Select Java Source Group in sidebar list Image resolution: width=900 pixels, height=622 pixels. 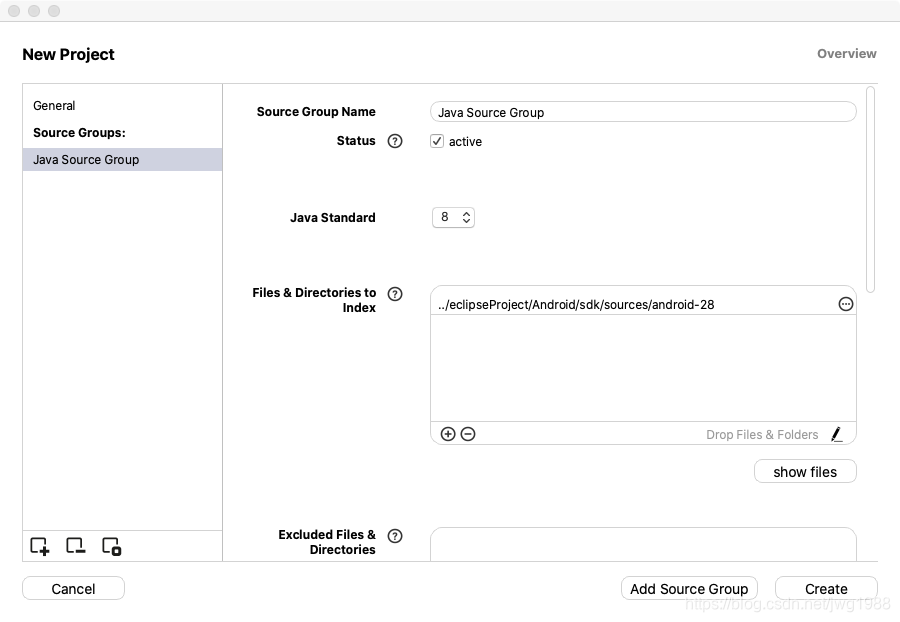86,160
